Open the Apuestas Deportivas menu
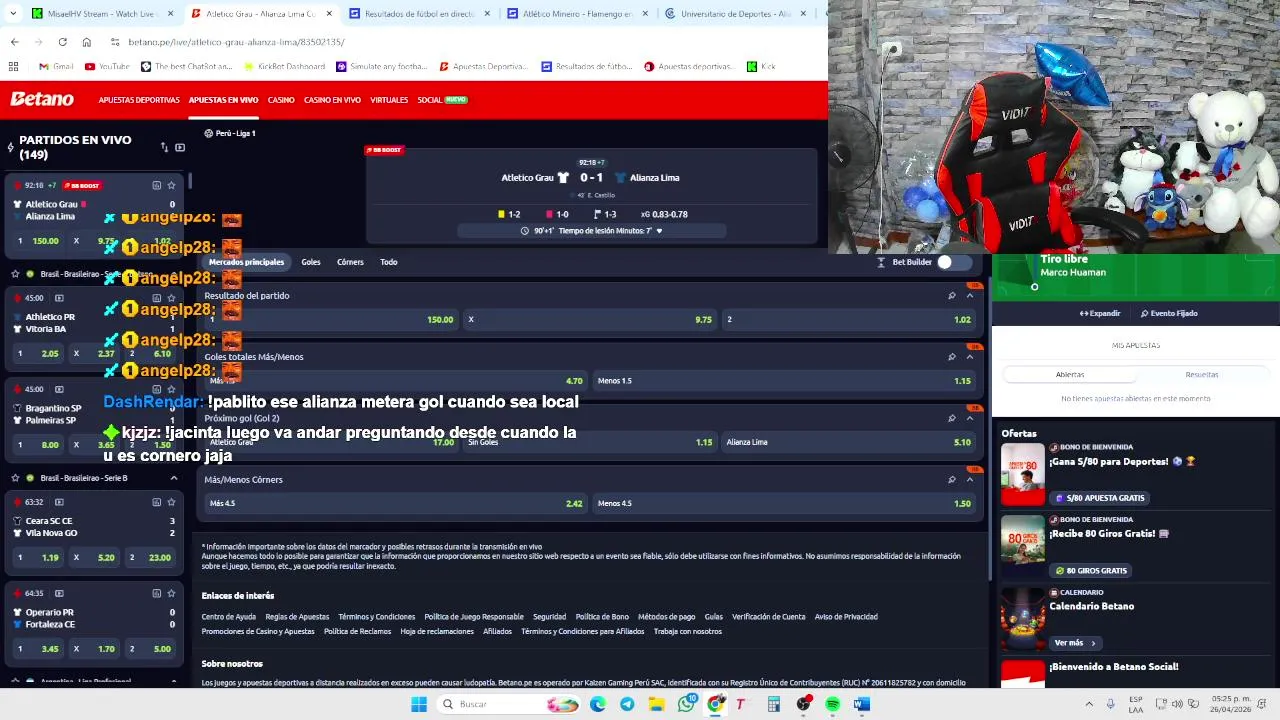Screen dimensions: 1280x720 [139, 100]
